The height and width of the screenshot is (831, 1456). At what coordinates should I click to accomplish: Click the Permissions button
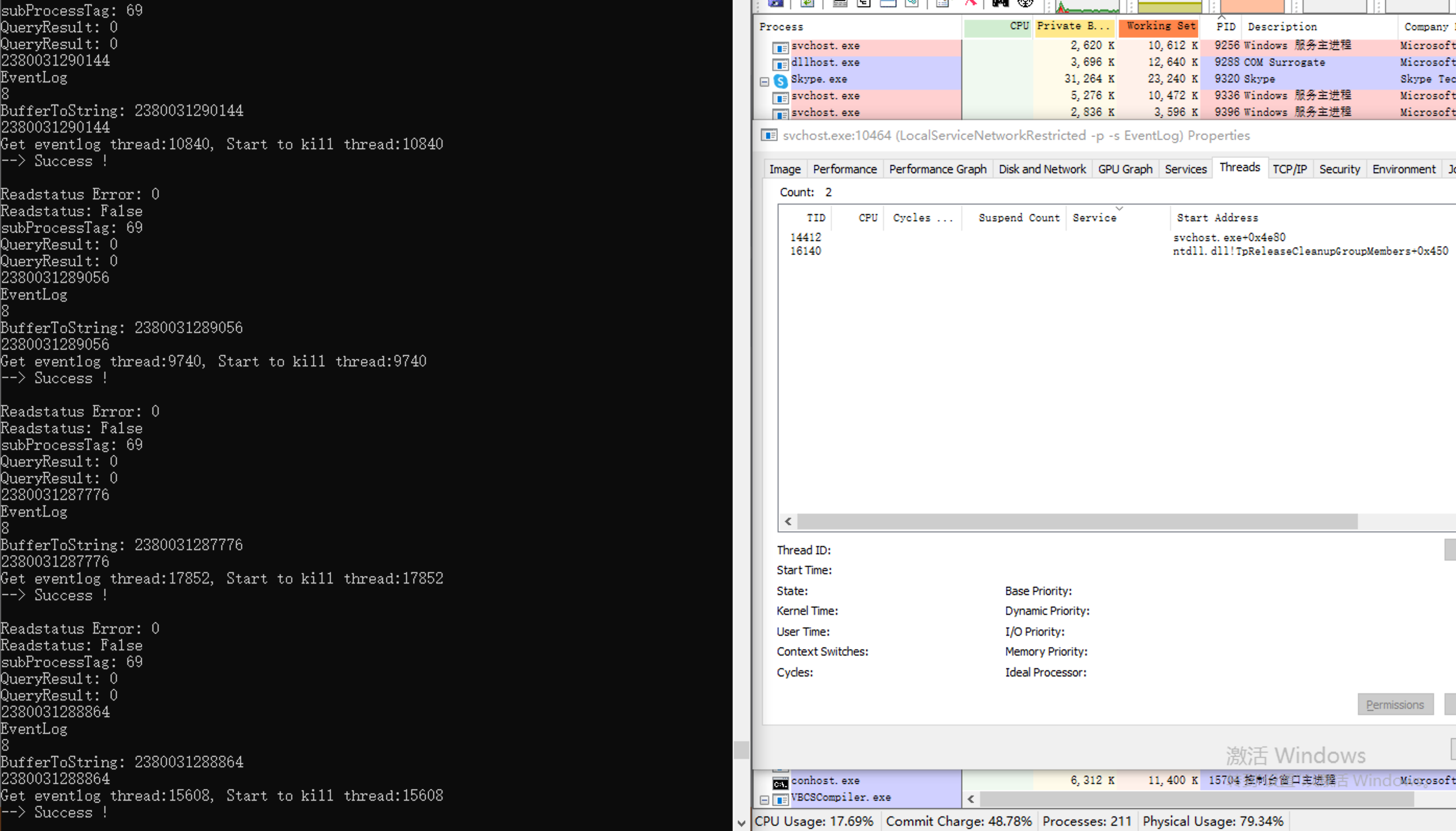(1394, 704)
